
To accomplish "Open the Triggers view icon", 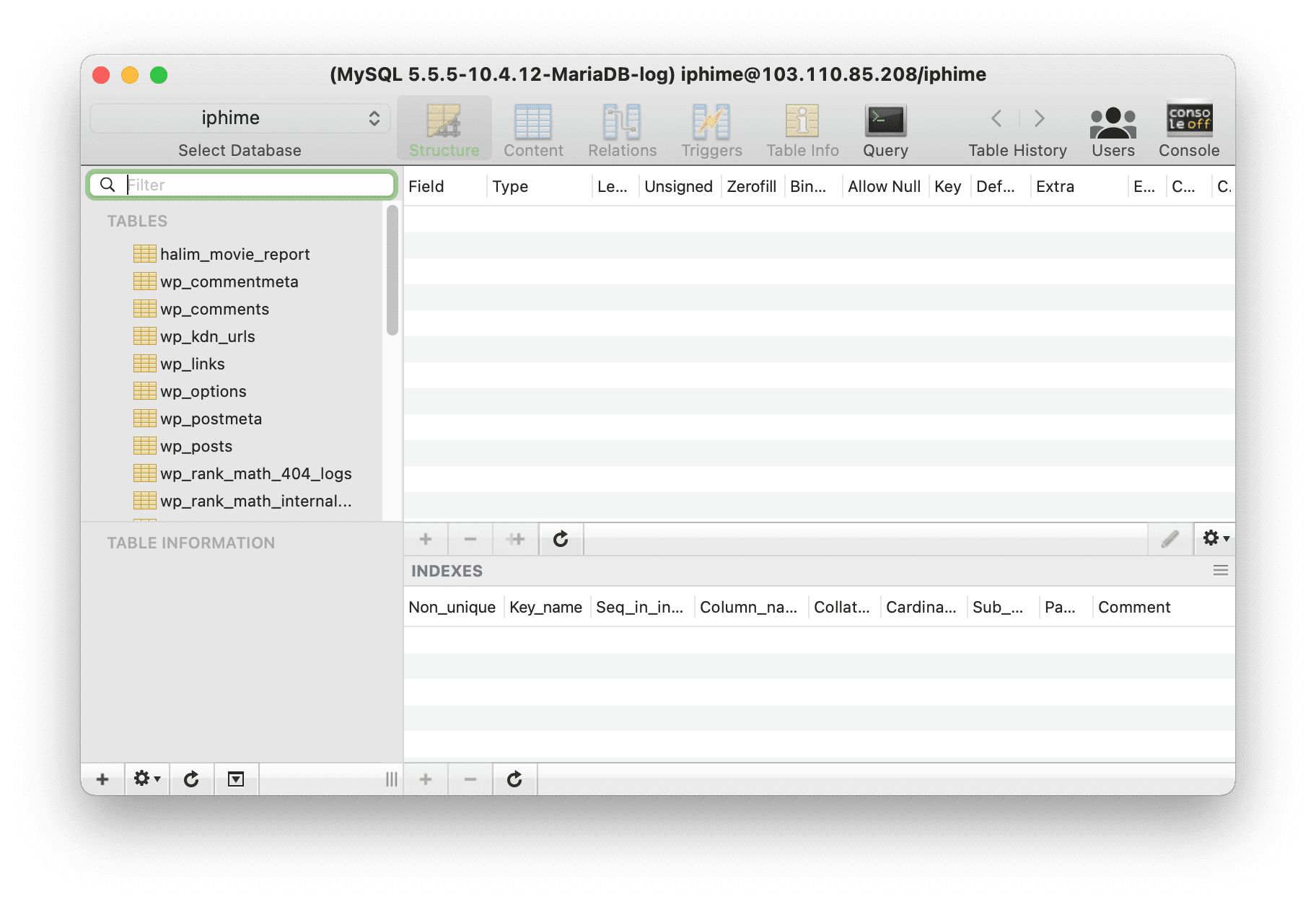I will (711, 128).
